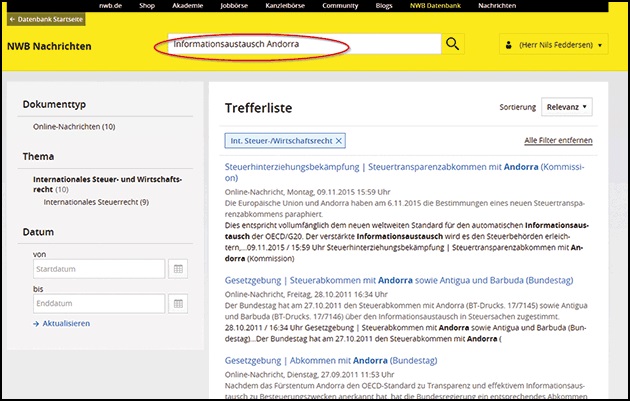Go back to Datenbank Startseite

pos(46,19)
